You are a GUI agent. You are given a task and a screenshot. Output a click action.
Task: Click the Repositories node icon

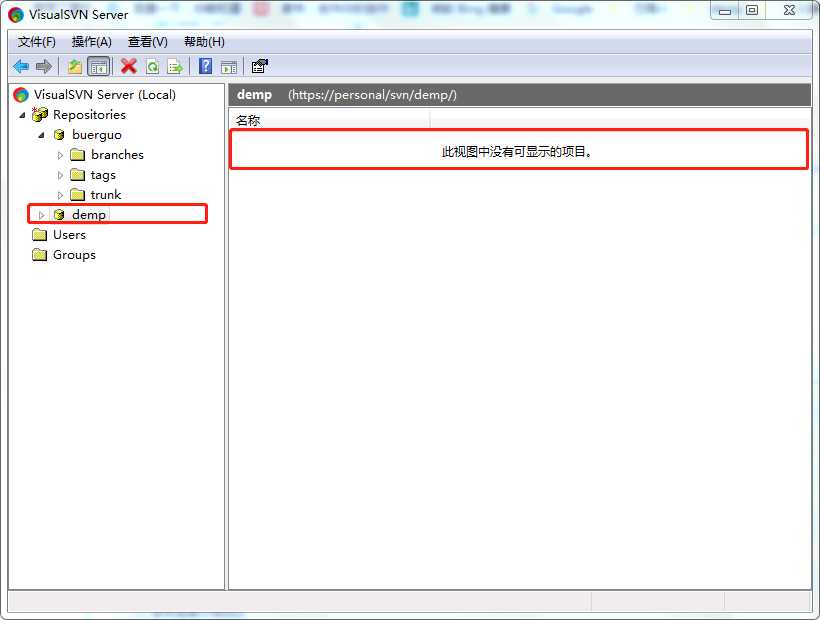[x=40, y=114]
